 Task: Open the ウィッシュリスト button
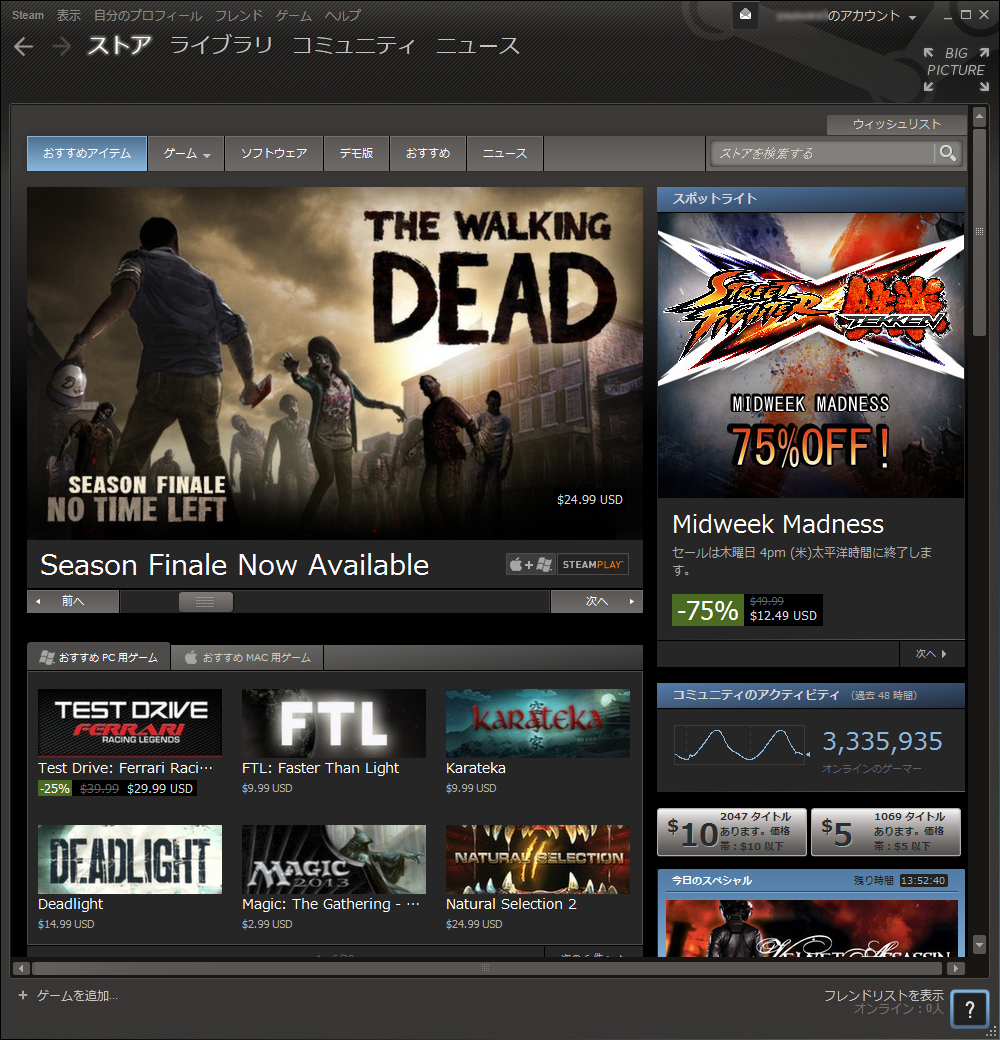[897, 124]
